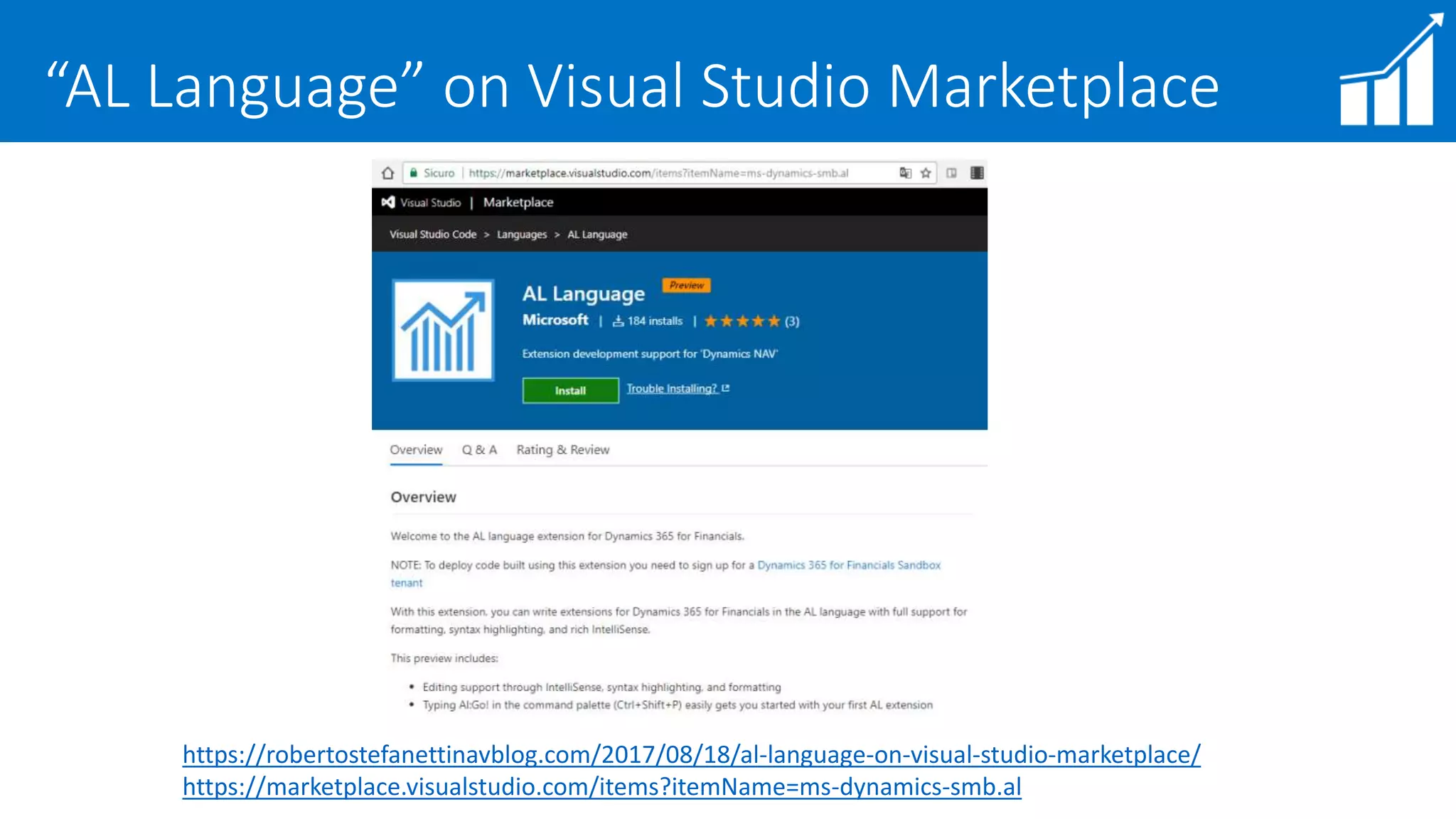Switch to the Rating & Review tab

pyautogui.click(x=563, y=449)
